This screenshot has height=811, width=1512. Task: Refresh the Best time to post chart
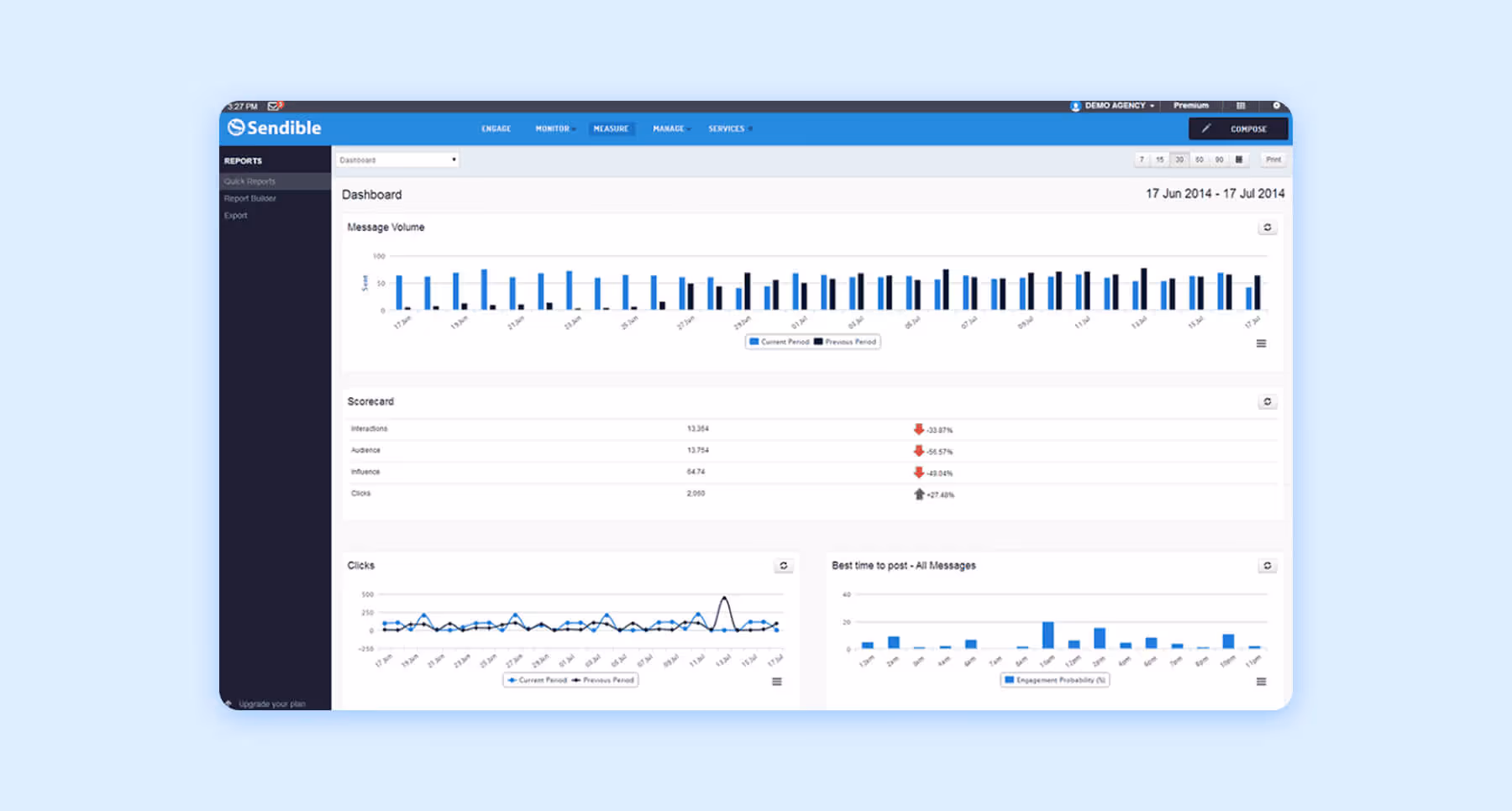tap(1268, 566)
